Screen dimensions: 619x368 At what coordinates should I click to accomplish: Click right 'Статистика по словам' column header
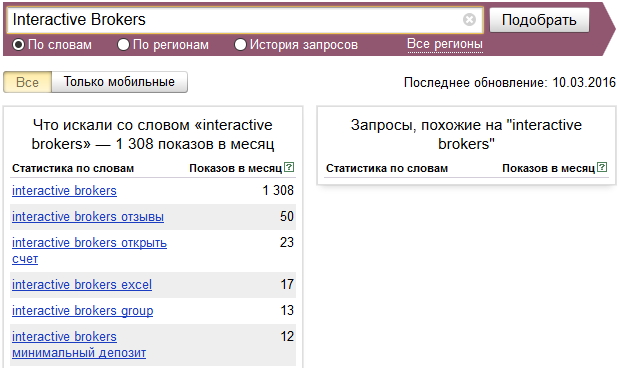387,168
